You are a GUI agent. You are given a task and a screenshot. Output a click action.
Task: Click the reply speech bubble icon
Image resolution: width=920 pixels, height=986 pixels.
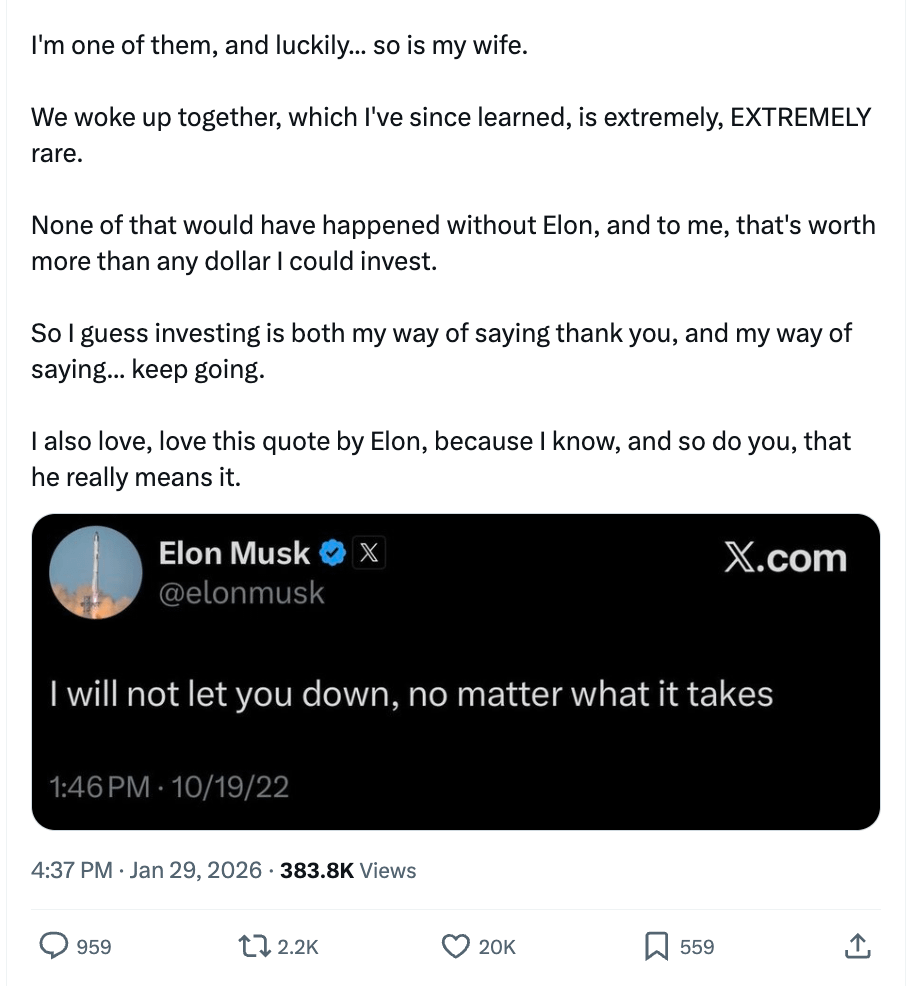pos(52,945)
